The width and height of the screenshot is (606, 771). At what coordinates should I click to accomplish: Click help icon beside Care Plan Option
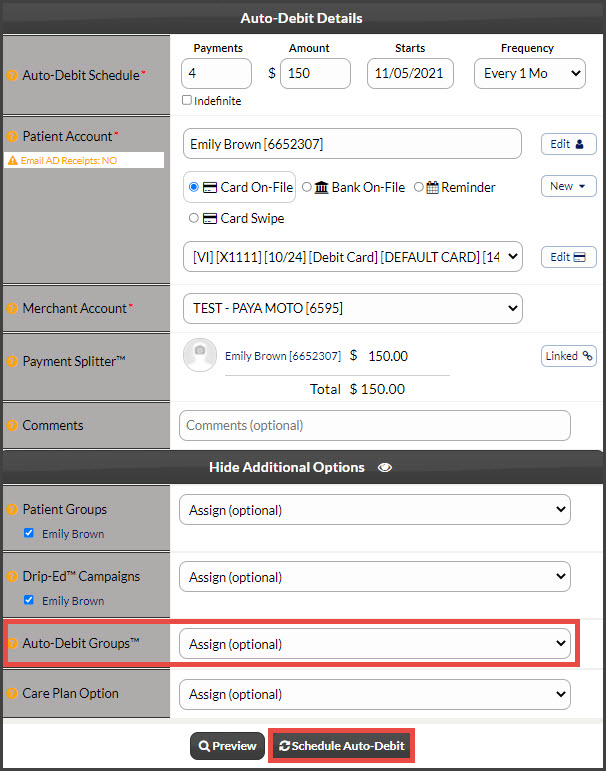click(x=12, y=694)
